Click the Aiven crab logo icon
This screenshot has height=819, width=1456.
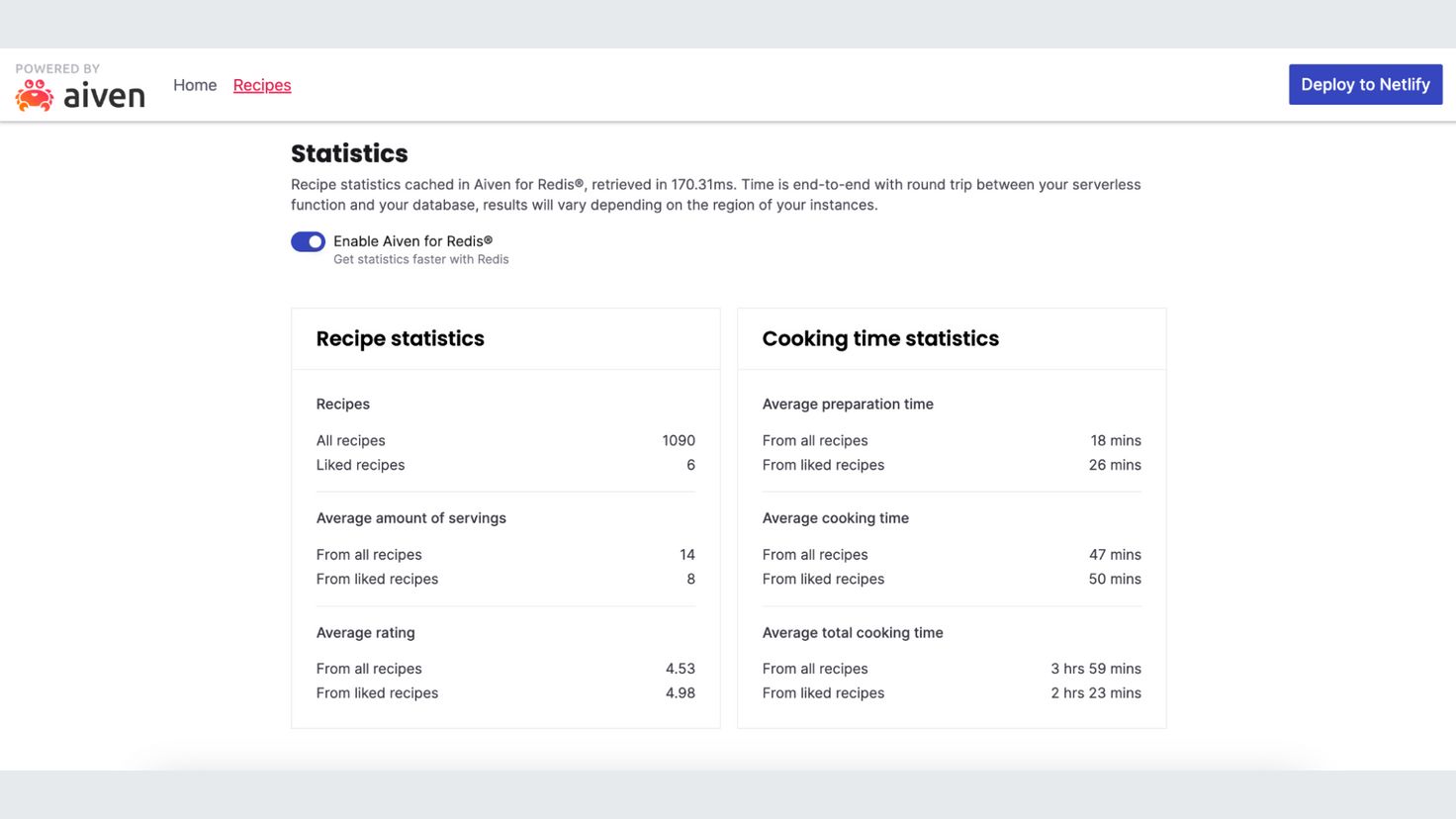[35, 96]
